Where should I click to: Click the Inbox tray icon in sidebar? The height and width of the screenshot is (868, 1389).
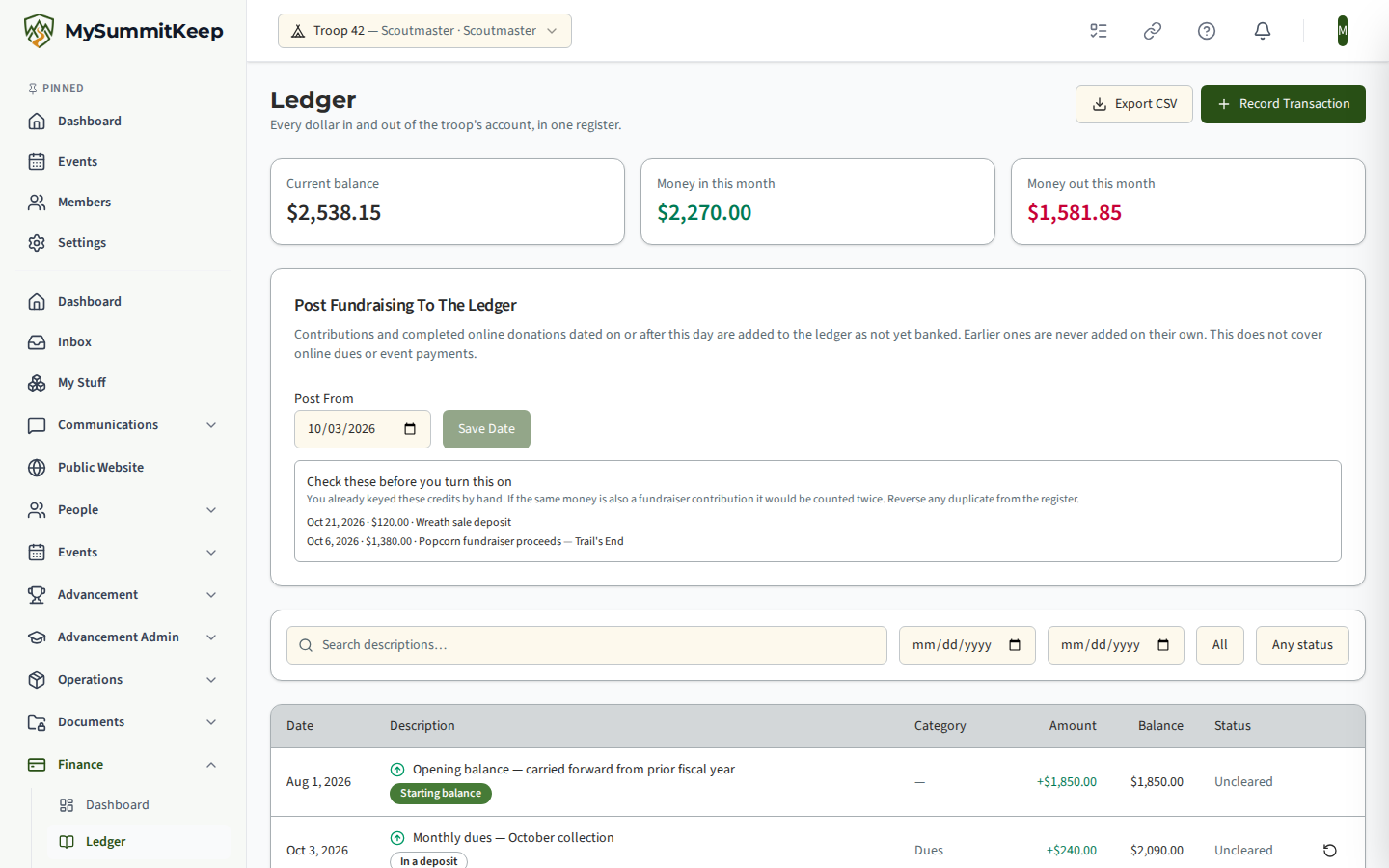point(37,342)
